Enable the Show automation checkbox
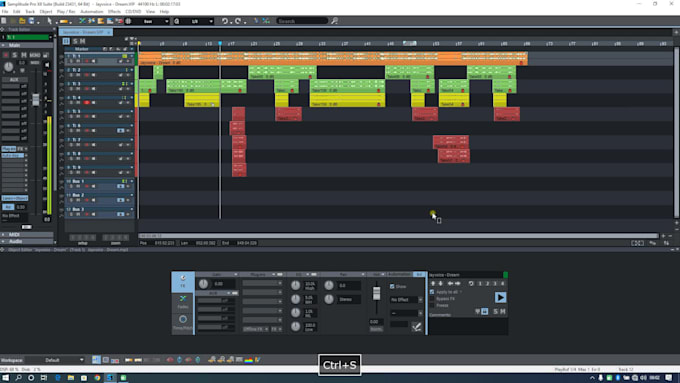Viewport: 680px width, 383px height. coord(392,286)
